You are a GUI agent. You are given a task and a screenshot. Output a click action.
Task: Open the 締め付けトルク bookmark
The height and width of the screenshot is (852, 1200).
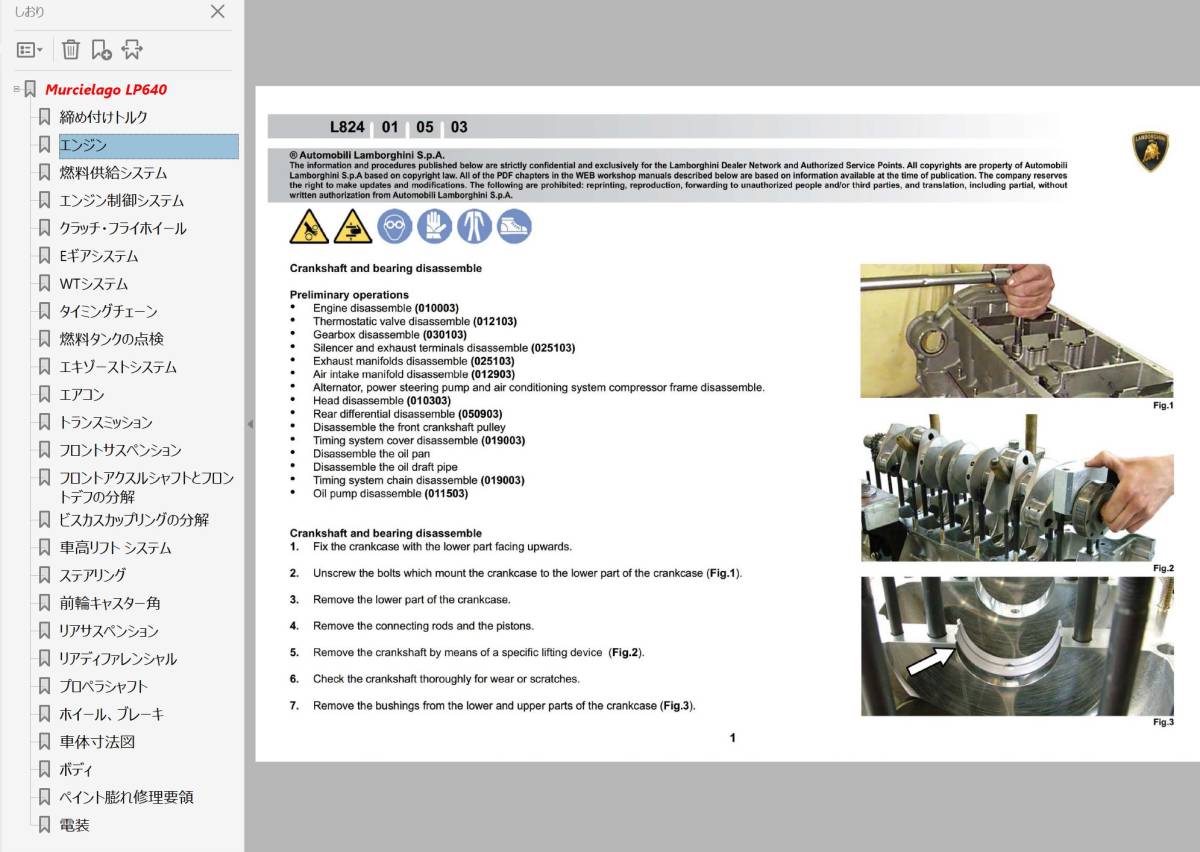[104, 117]
